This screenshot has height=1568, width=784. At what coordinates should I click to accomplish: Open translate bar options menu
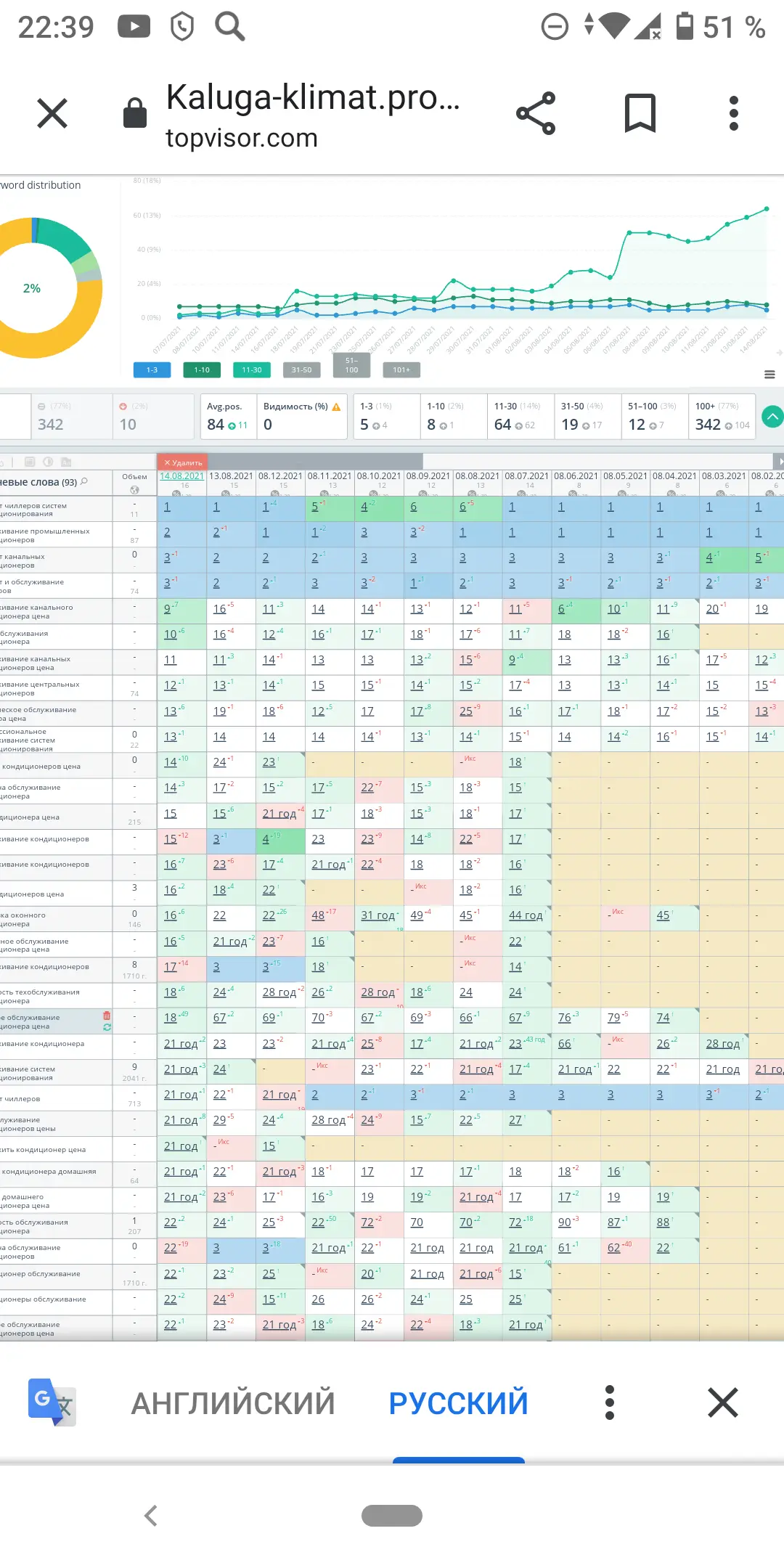coord(610,1402)
